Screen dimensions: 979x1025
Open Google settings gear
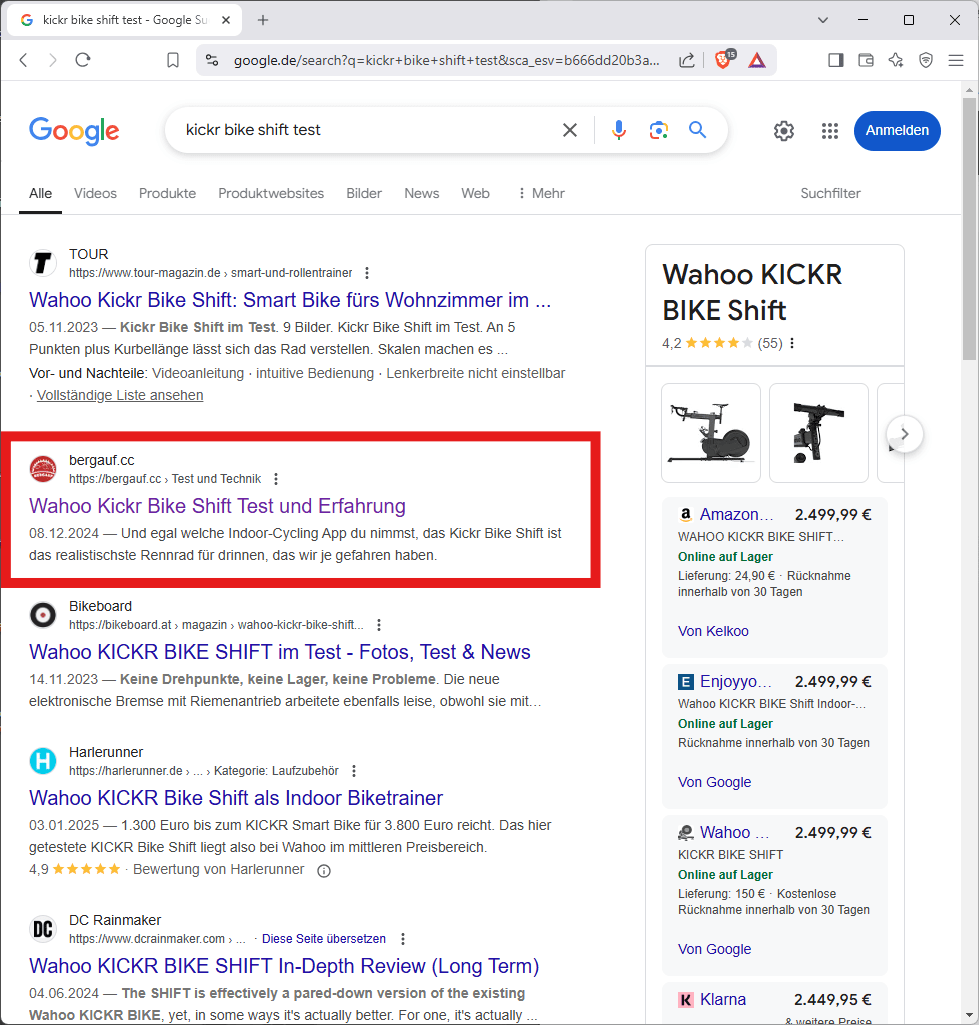(x=784, y=131)
